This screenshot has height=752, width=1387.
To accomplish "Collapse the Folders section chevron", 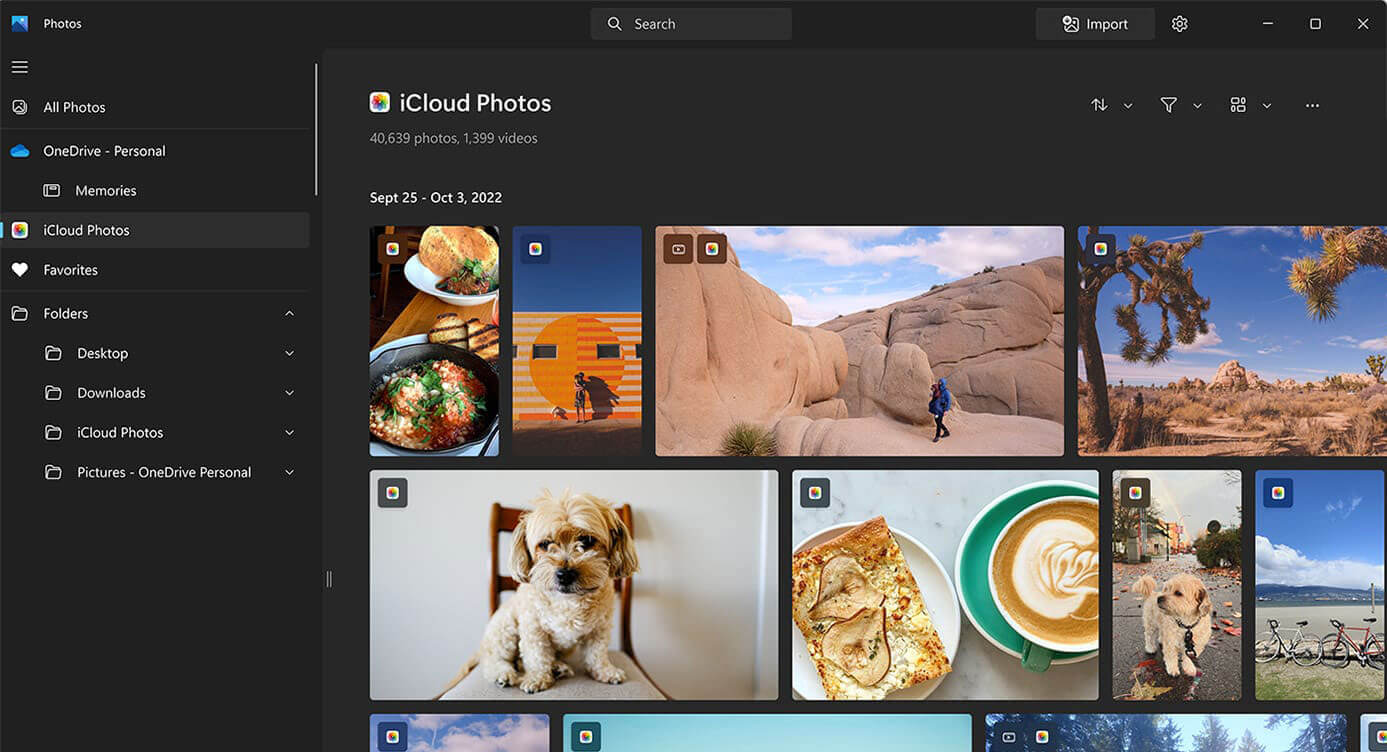I will click(x=290, y=314).
